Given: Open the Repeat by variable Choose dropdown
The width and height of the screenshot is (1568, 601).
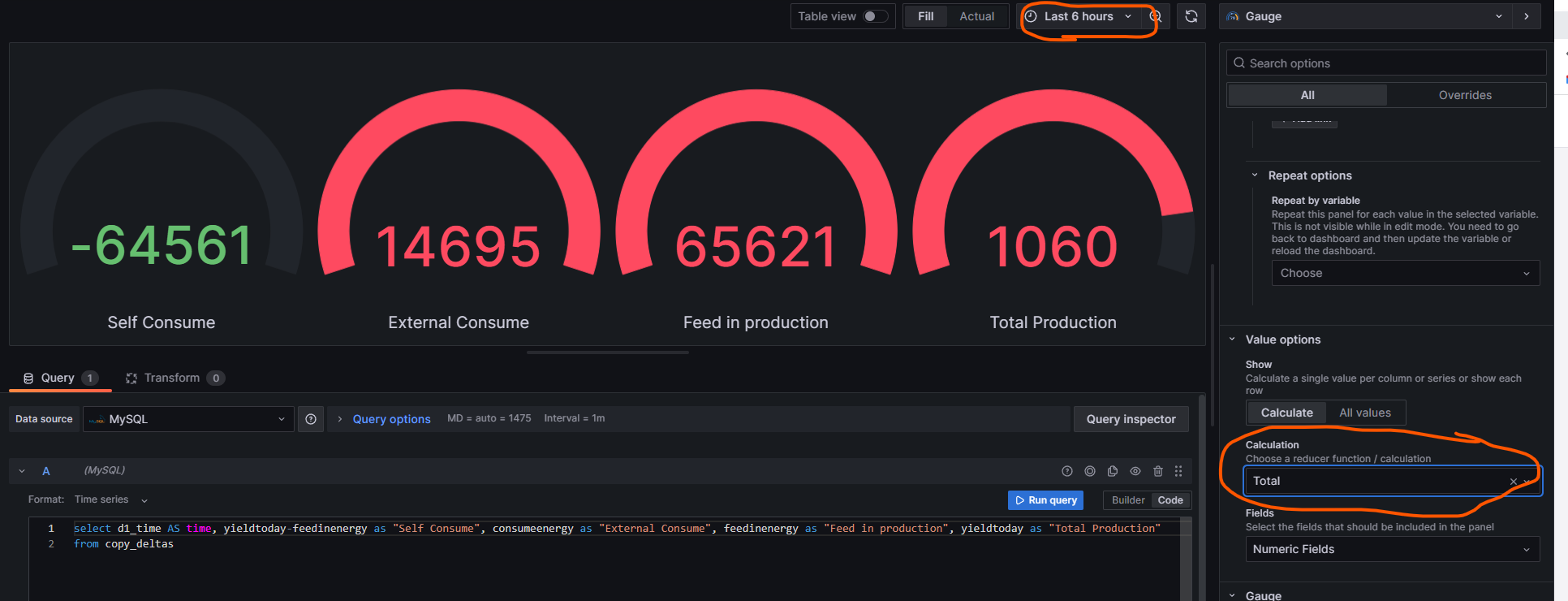Looking at the screenshot, I should coord(1405,273).
